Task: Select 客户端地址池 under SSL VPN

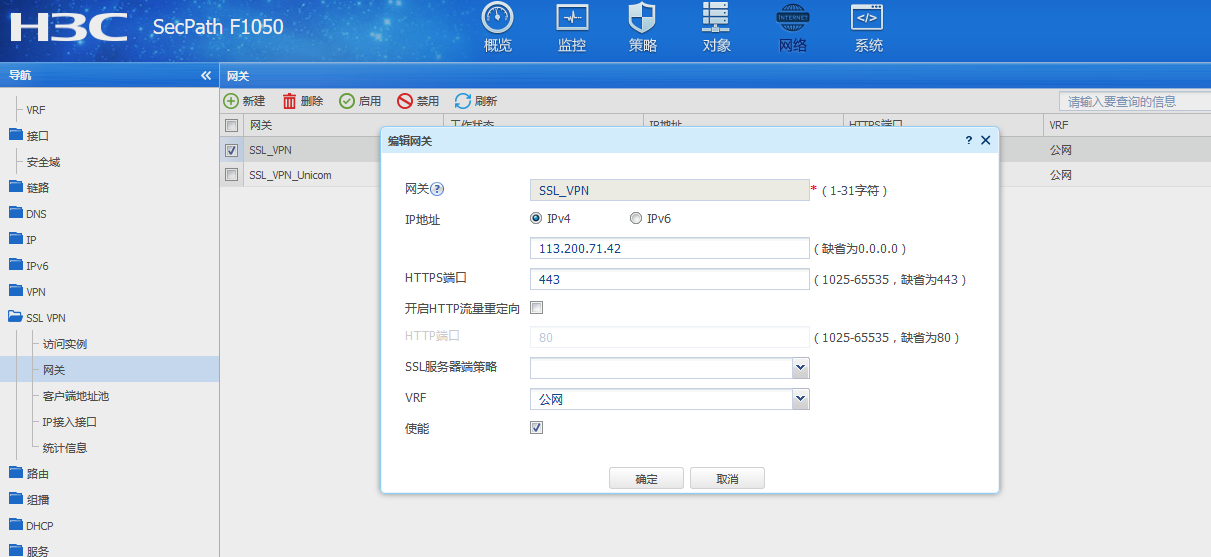Action: pyautogui.click(x=76, y=396)
